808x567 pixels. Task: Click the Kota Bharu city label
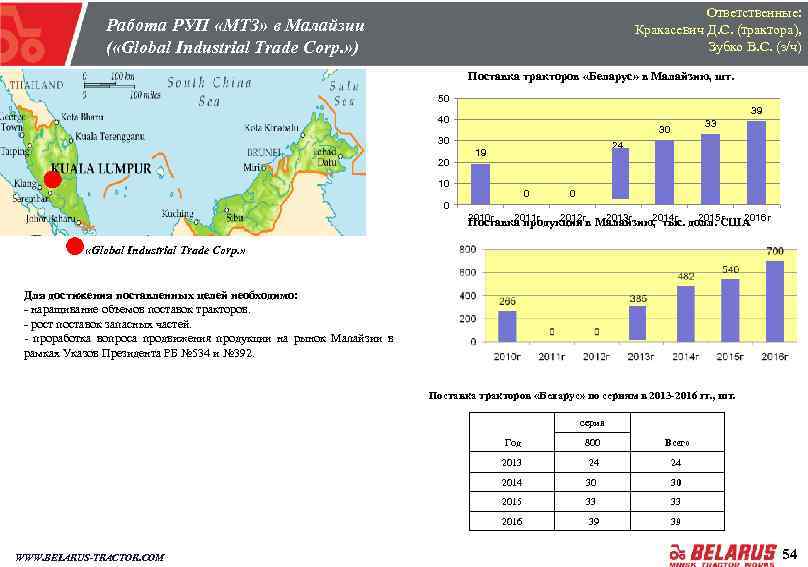click(82, 117)
